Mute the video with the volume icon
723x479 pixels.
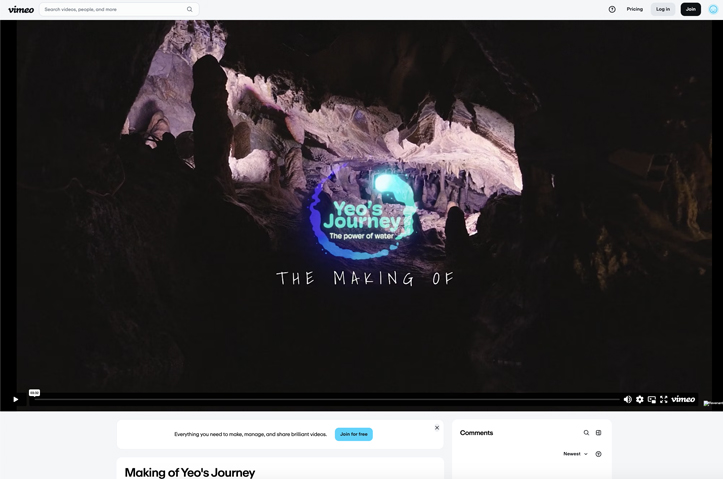[x=628, y=399]
